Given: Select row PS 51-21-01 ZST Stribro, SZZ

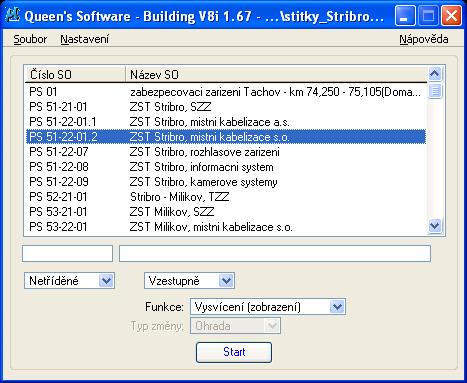Looking at the screenshot, I should tap(226, 107).
